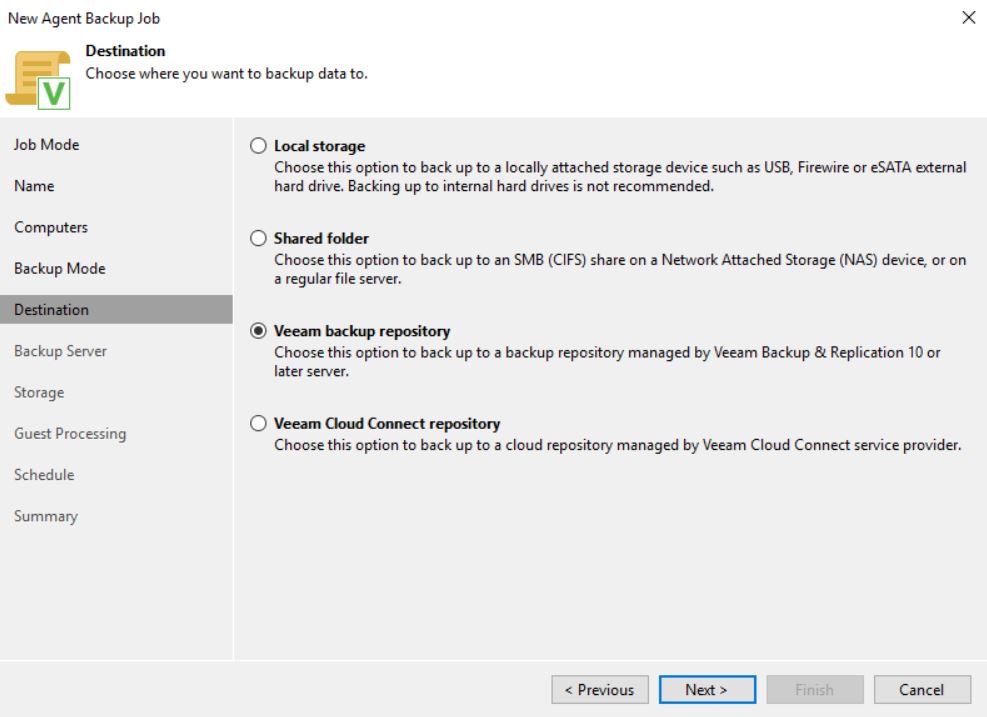Viewport: 987px width, 717px height.
Task: Open the Name wizard step
Action: 34,186
